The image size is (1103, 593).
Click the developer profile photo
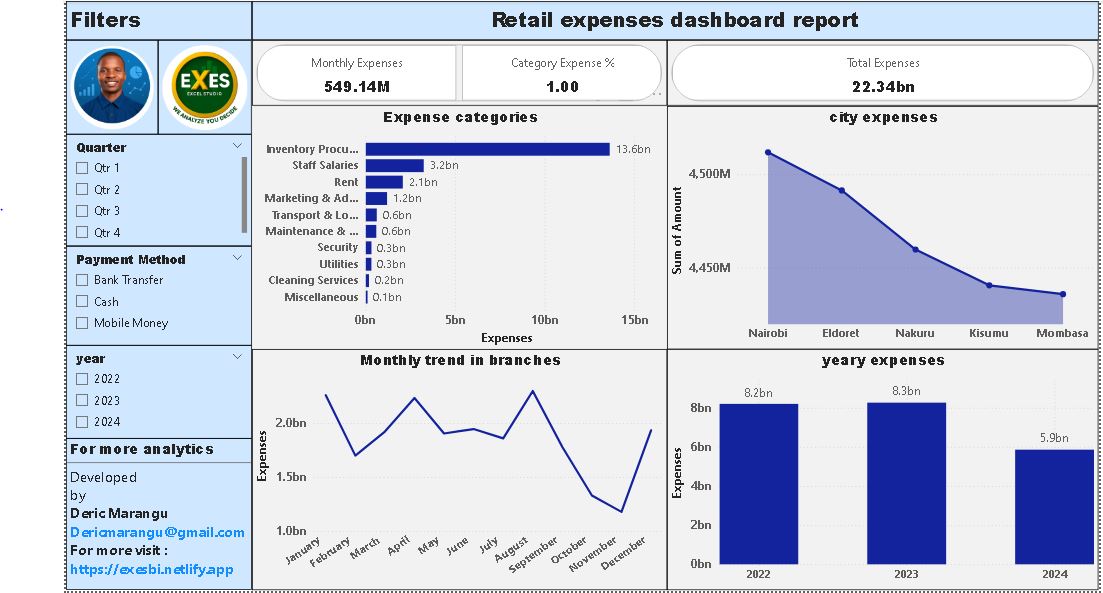(x=112, y=85)
